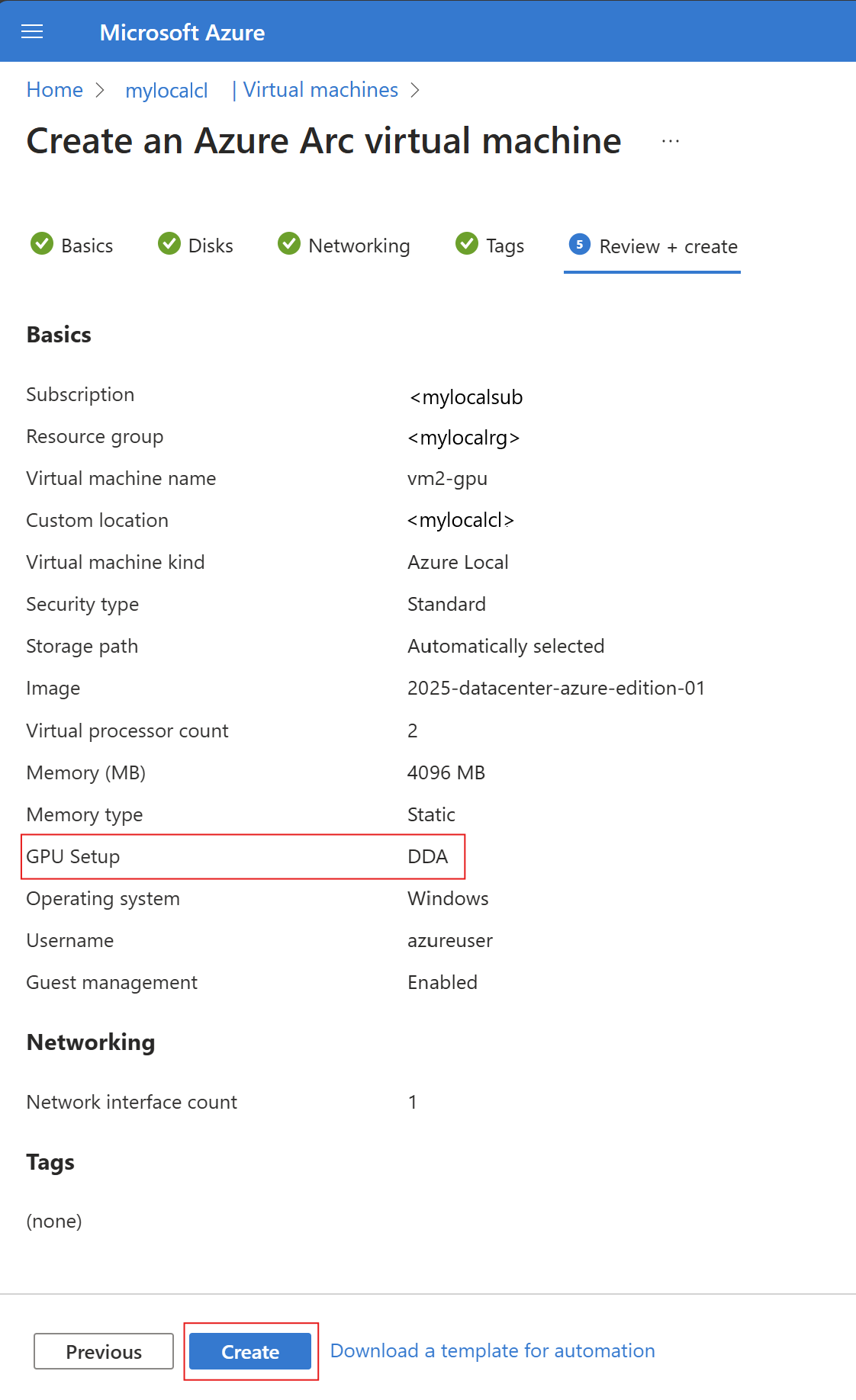The height and width of the screenshot is (1400, 856).
Task: Click the green checkmark beside Disks
Action: 169,244
